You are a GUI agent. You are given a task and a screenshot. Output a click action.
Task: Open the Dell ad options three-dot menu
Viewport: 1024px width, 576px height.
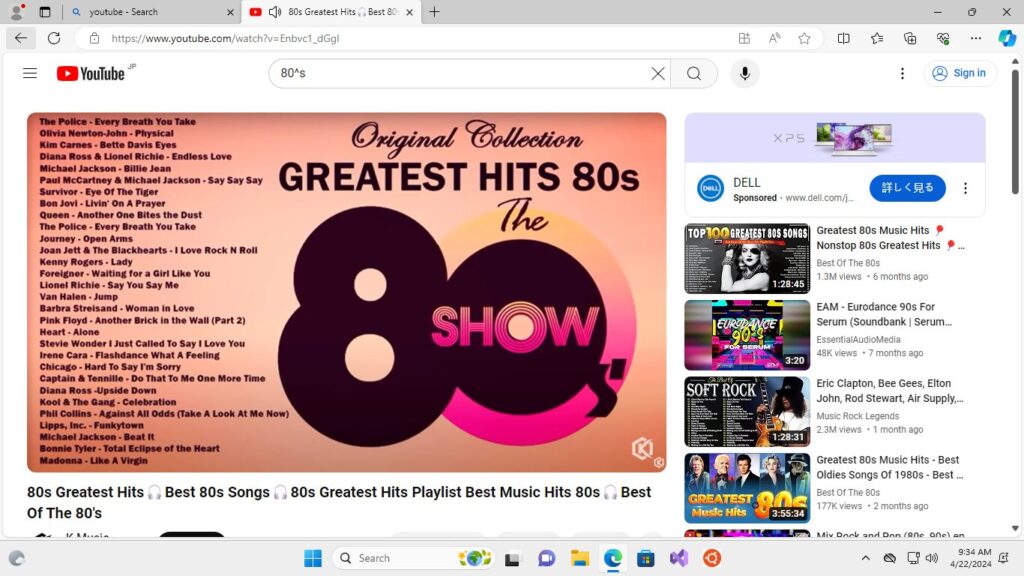tap(965, 188)
